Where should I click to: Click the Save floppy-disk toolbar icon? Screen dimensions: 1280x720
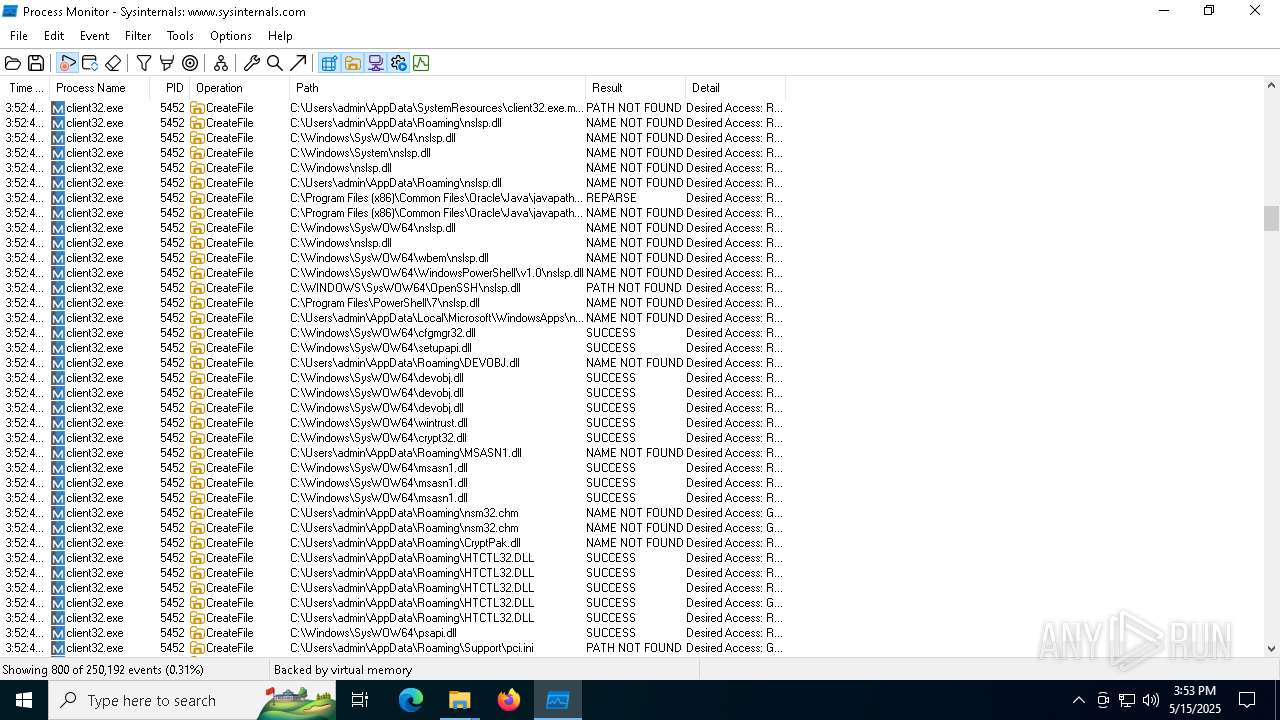[36, 63]
